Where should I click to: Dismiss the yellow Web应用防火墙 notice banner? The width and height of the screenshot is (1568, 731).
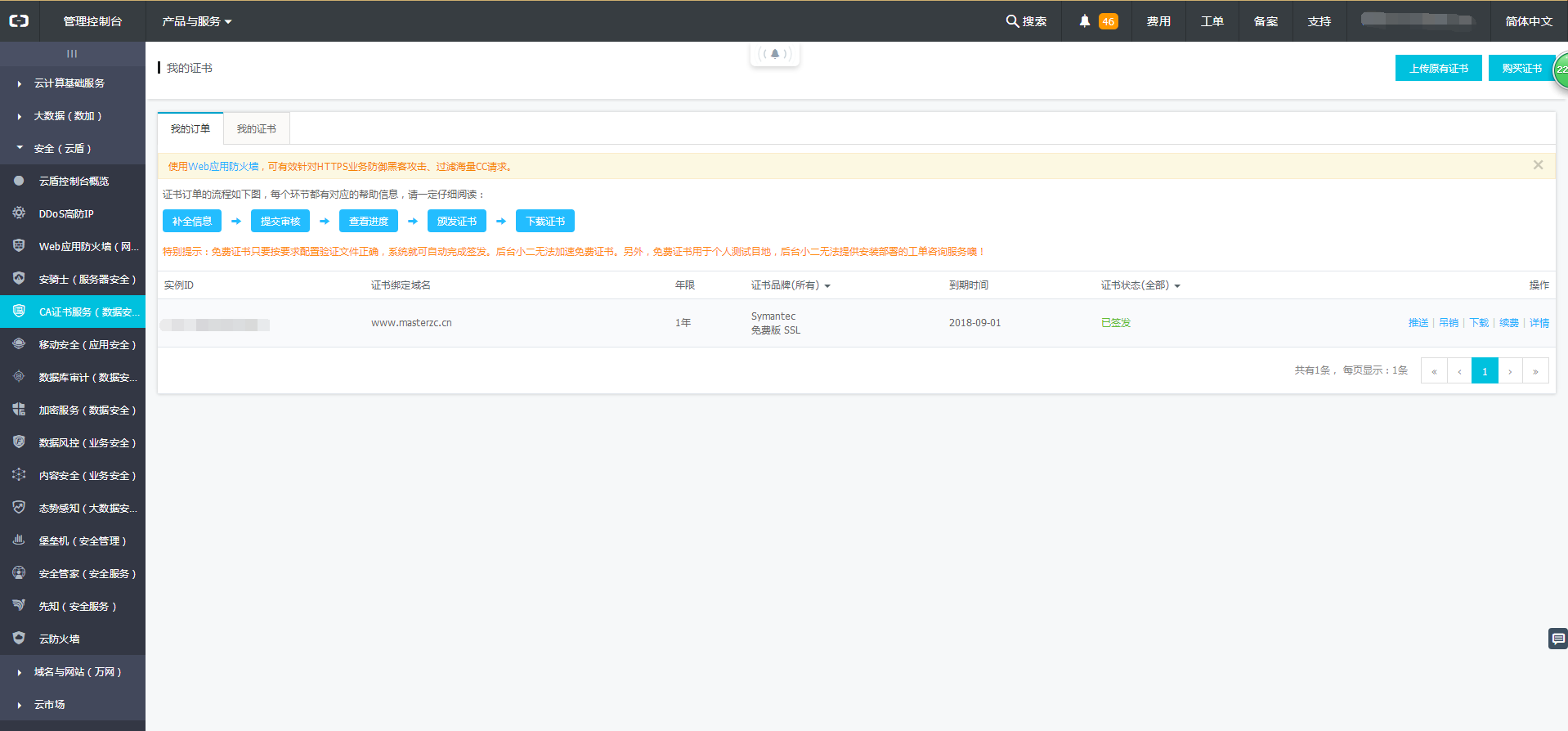[1538, 165]
